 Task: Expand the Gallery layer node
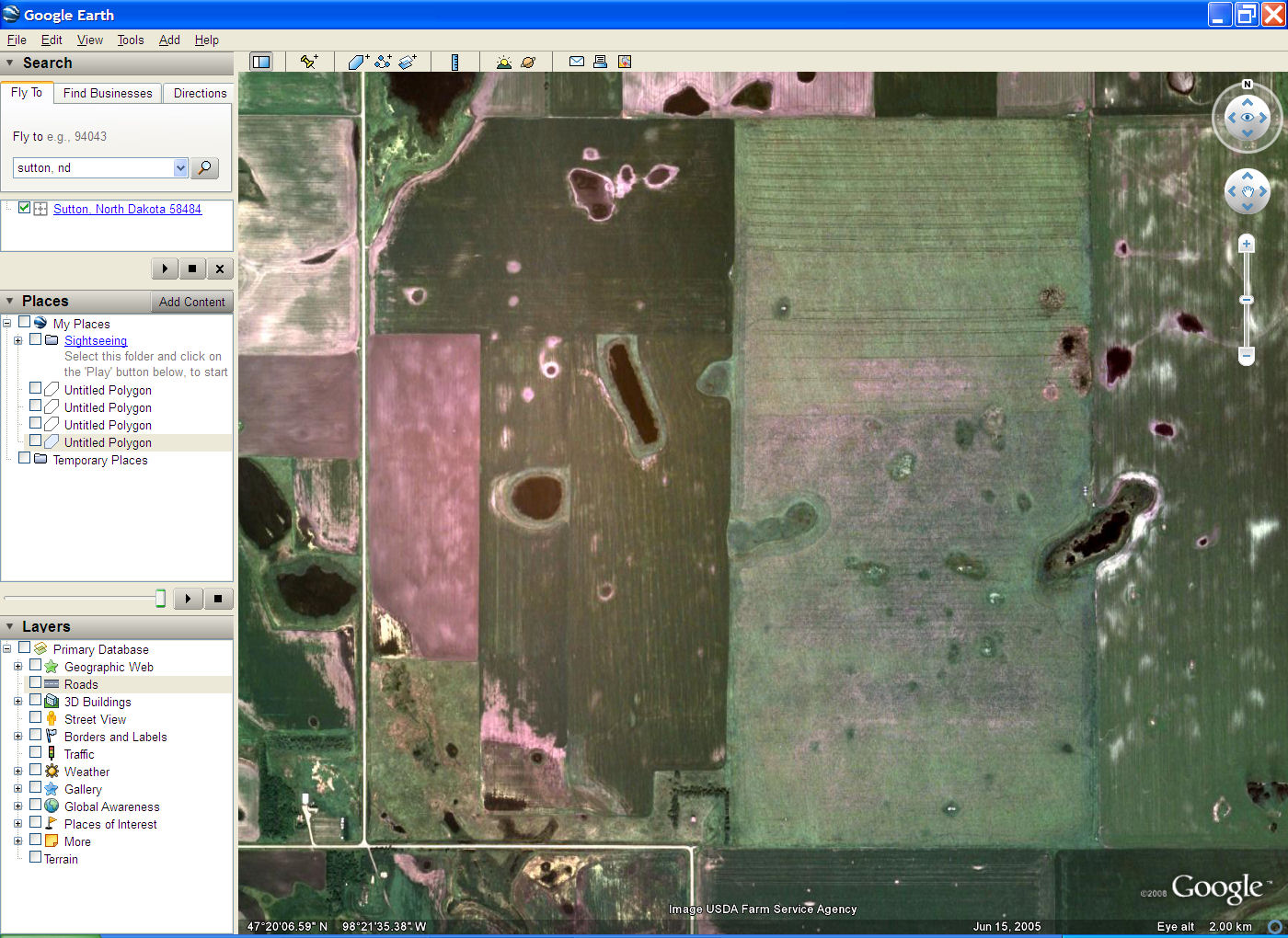[x=17, y=789]
